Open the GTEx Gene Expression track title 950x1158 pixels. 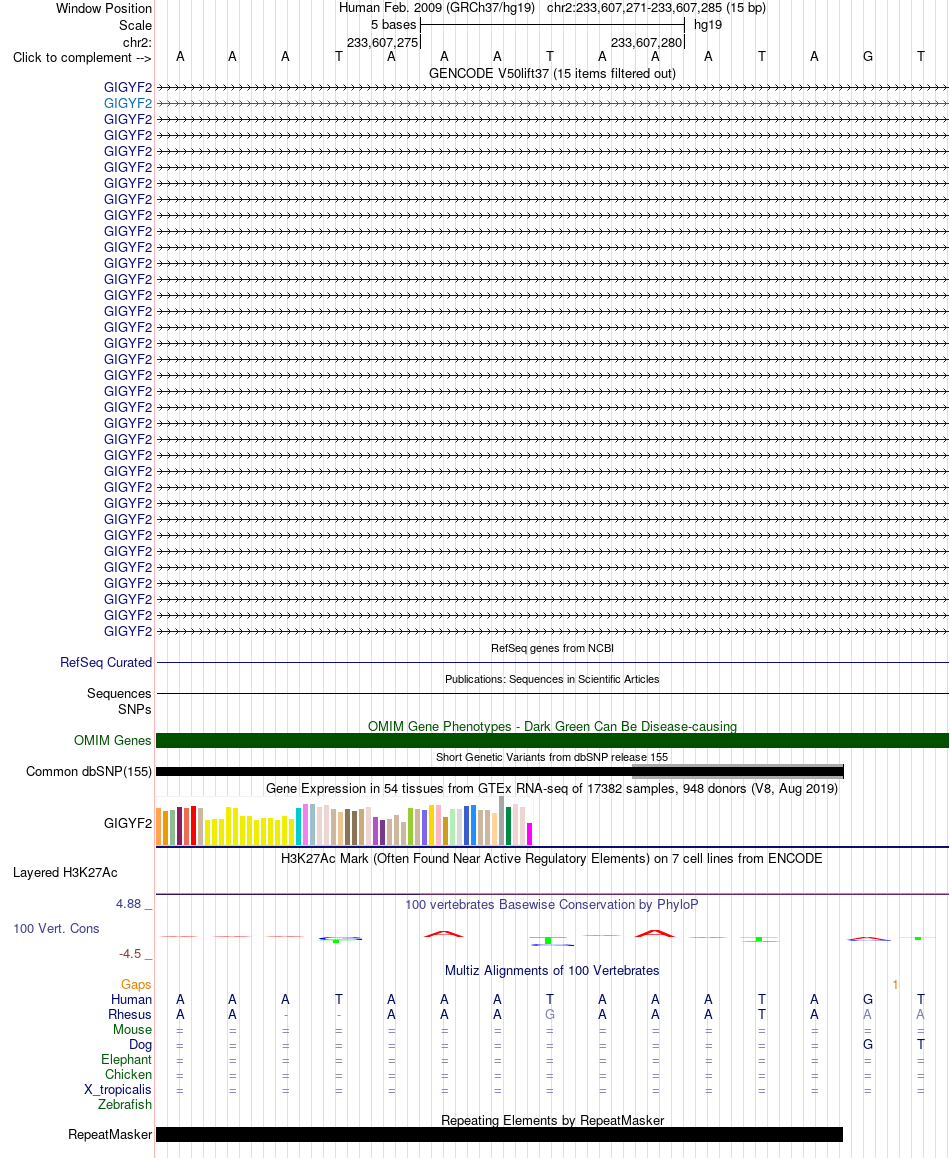(x=552, y=789)
